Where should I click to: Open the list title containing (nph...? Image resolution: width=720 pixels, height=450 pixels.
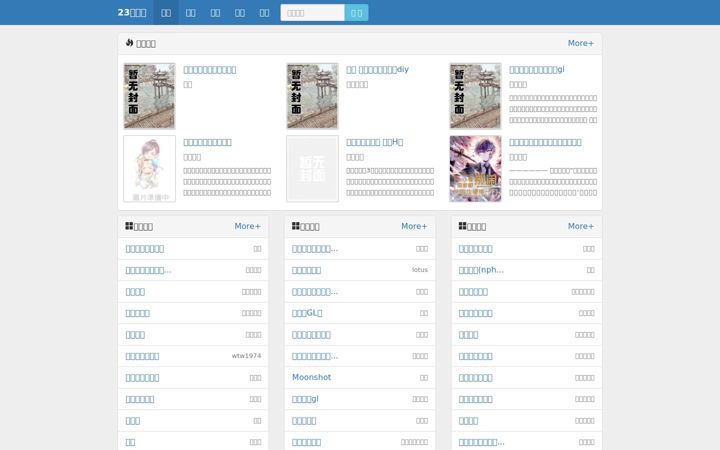(x=481, y=270)
